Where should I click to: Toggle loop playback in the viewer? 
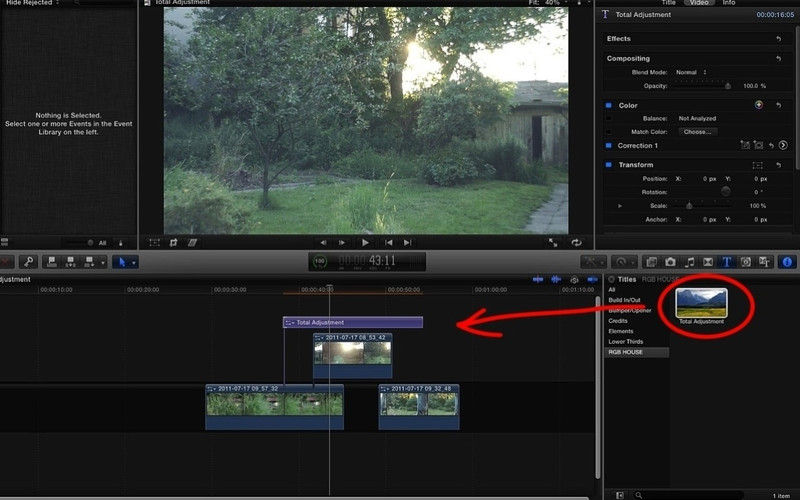click(x=577, y=243)
